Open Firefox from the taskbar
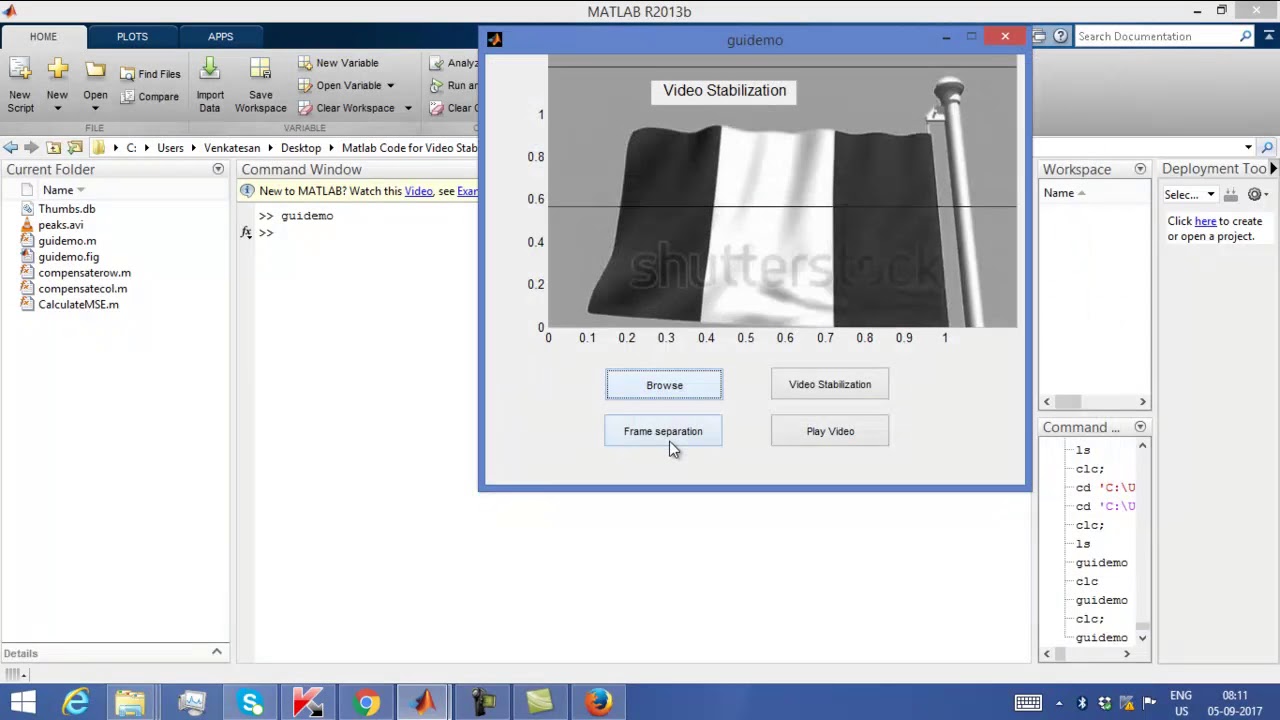The width and height of the screenshot is (1280, 720). (598, 703)
